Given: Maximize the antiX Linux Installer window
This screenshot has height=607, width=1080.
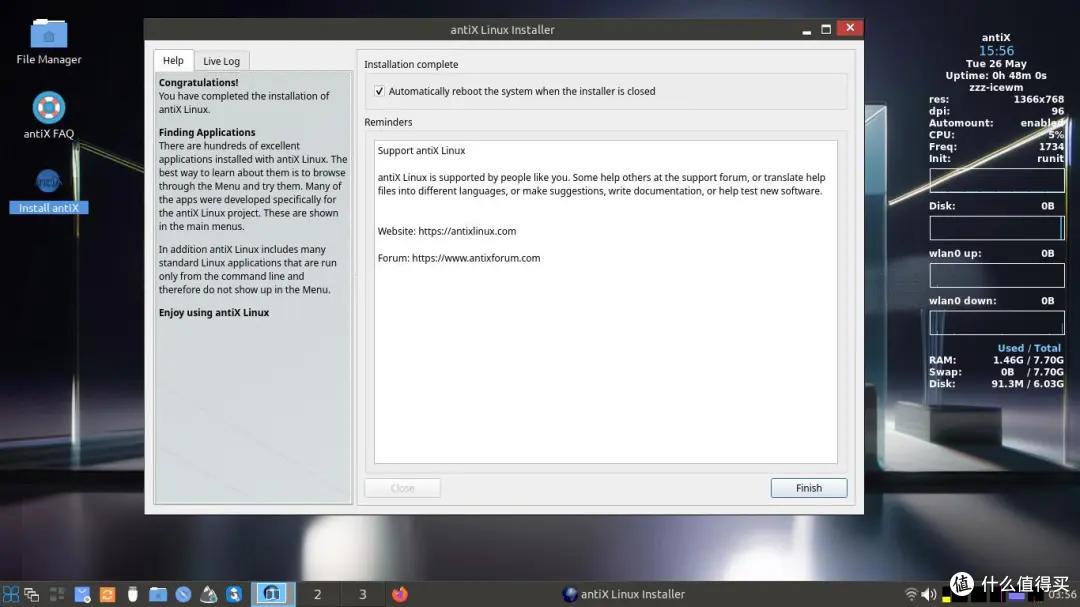Looking at the screenshot, I should coord(826,30).
